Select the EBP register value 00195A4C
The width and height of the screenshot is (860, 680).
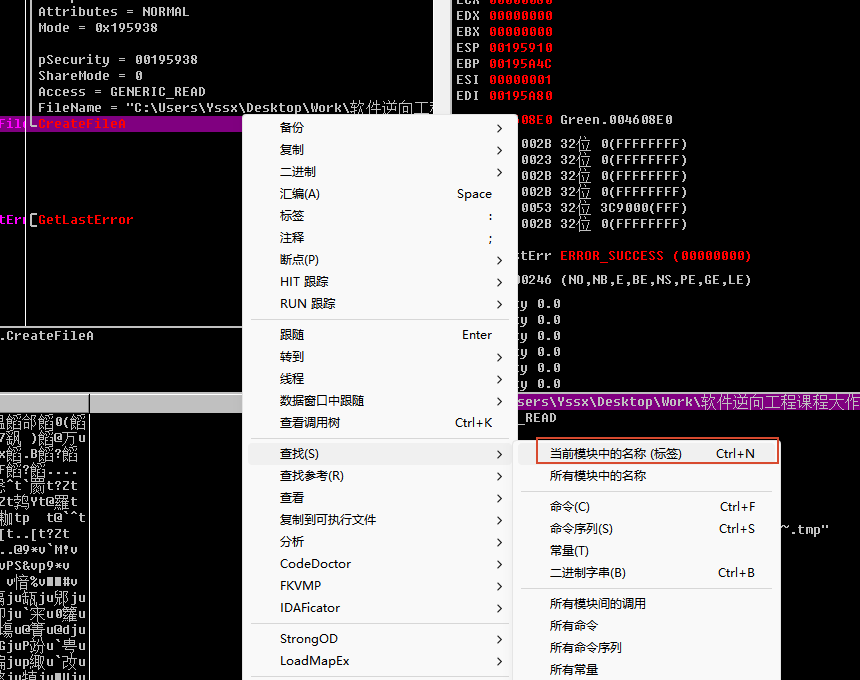(x=520, y=64)
